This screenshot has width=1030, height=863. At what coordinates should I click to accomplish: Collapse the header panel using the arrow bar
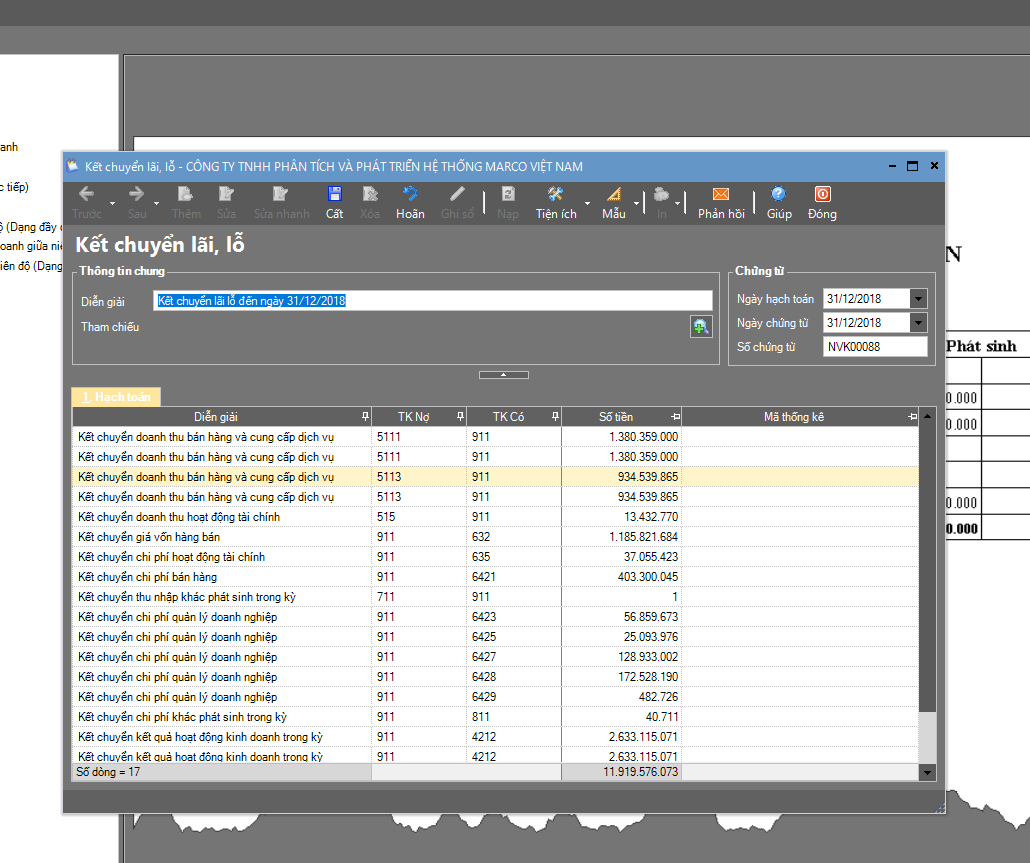click(x=503, y=375)
